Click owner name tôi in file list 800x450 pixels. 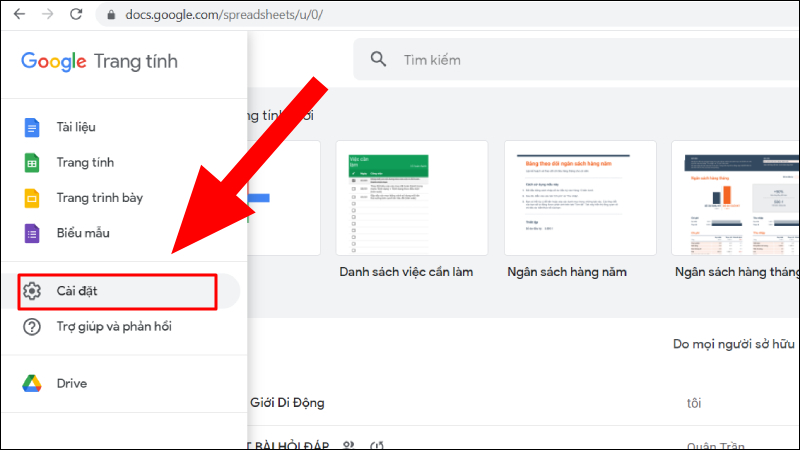click(694, 403)
